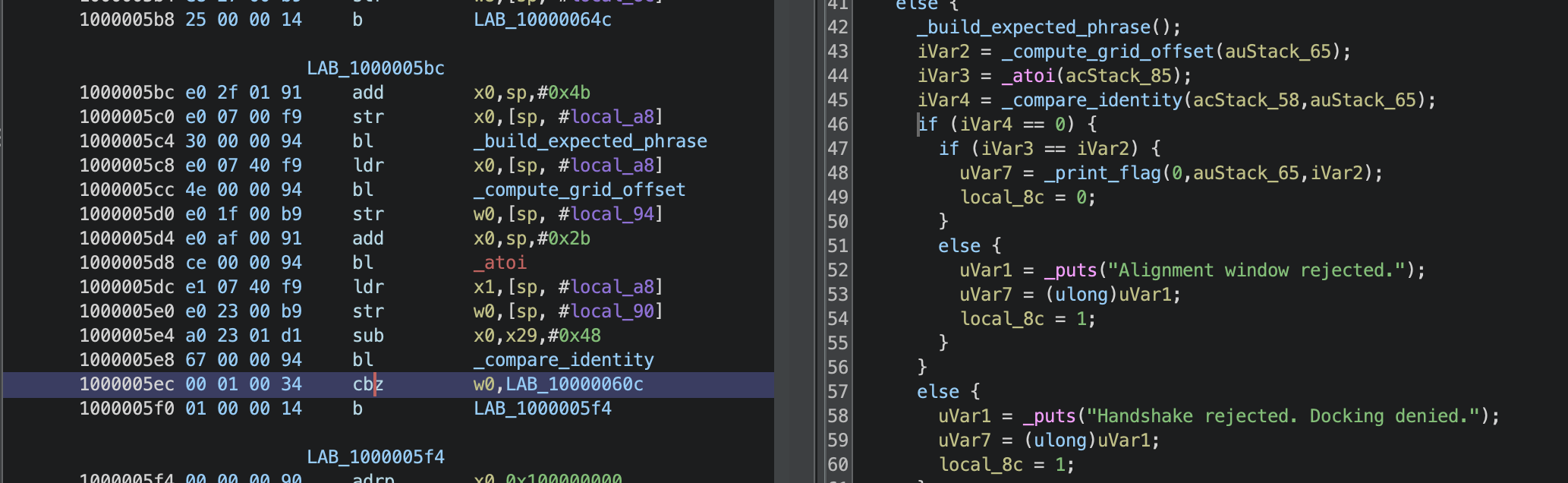The height and width of the screenshot is (483, 1568).
Task: Click _compute_grid_offset in the decompiler
Action: [x=1108, y=52]
